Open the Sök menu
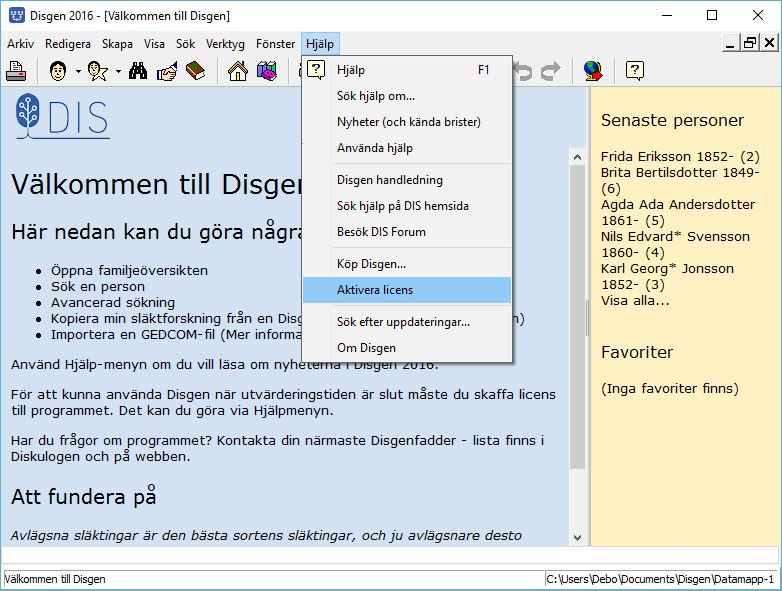 click(186, 44)
